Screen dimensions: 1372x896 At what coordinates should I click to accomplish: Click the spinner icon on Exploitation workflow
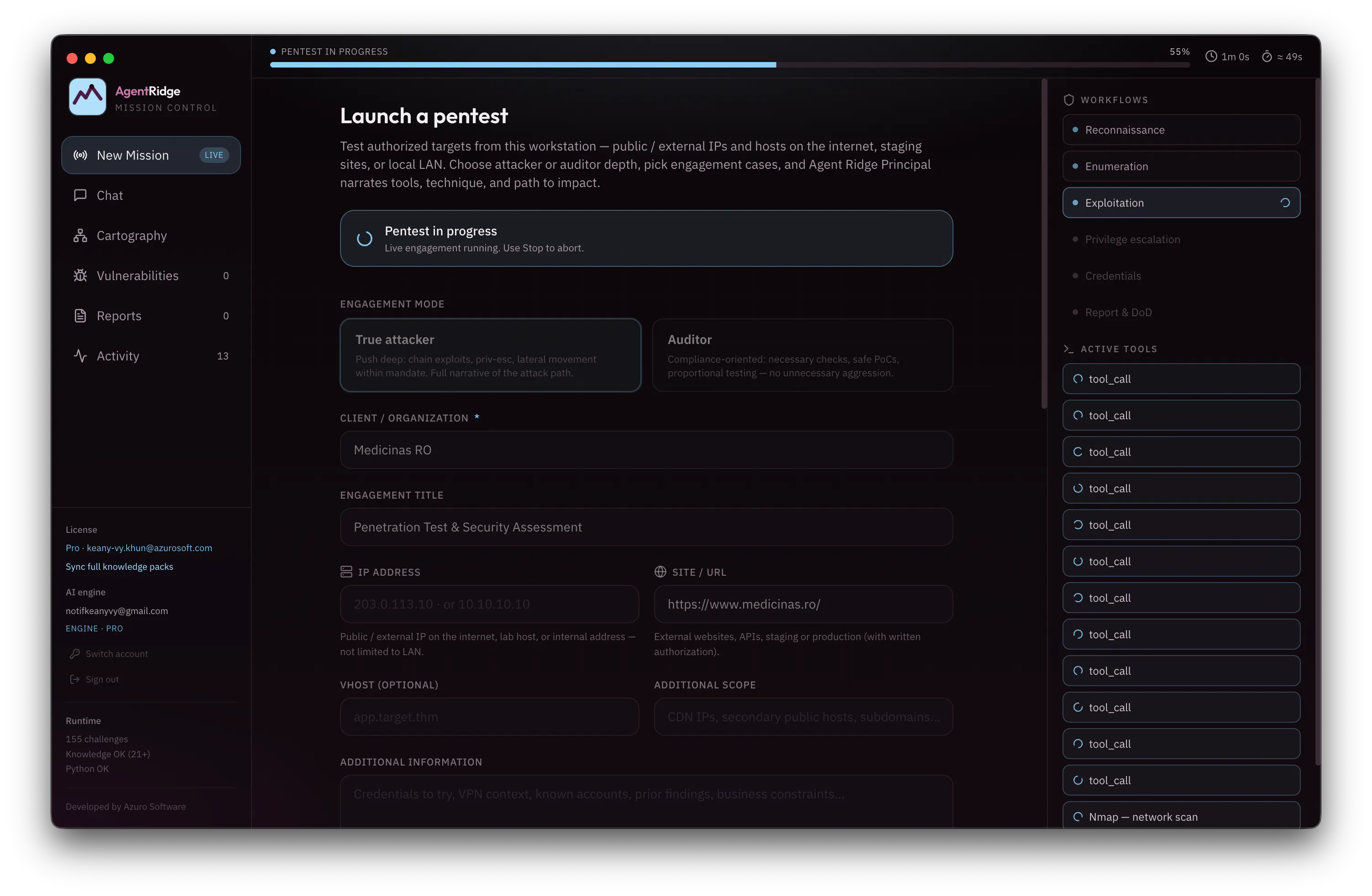coord(1285,203)
